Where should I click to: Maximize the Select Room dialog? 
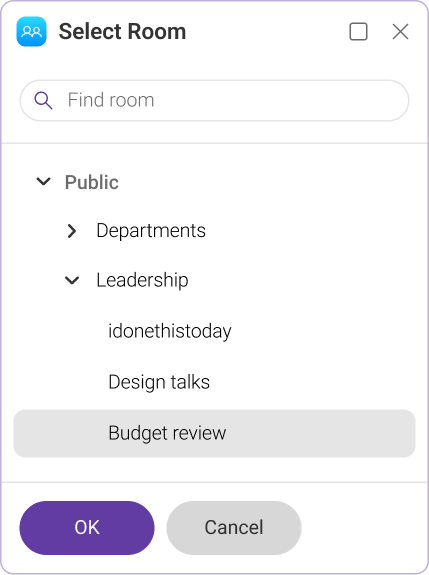(358, 32)
